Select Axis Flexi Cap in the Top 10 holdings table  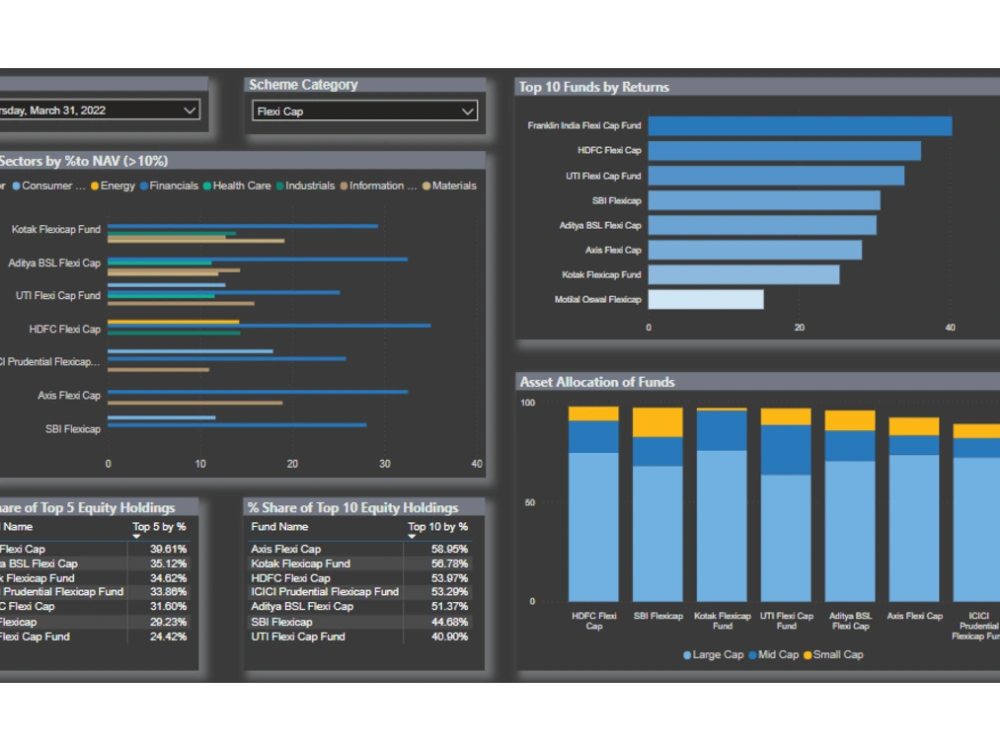(x=285, y=548)
